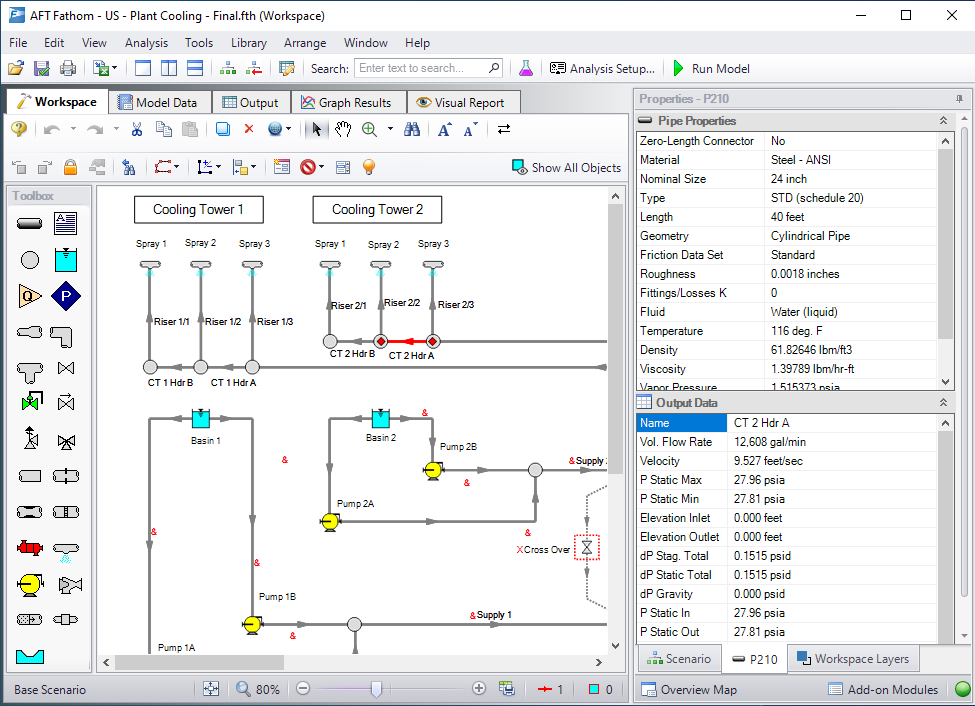The image size is (975, 706).
Task: Collapse the Pipe Properties section
Action: point(943,121)
